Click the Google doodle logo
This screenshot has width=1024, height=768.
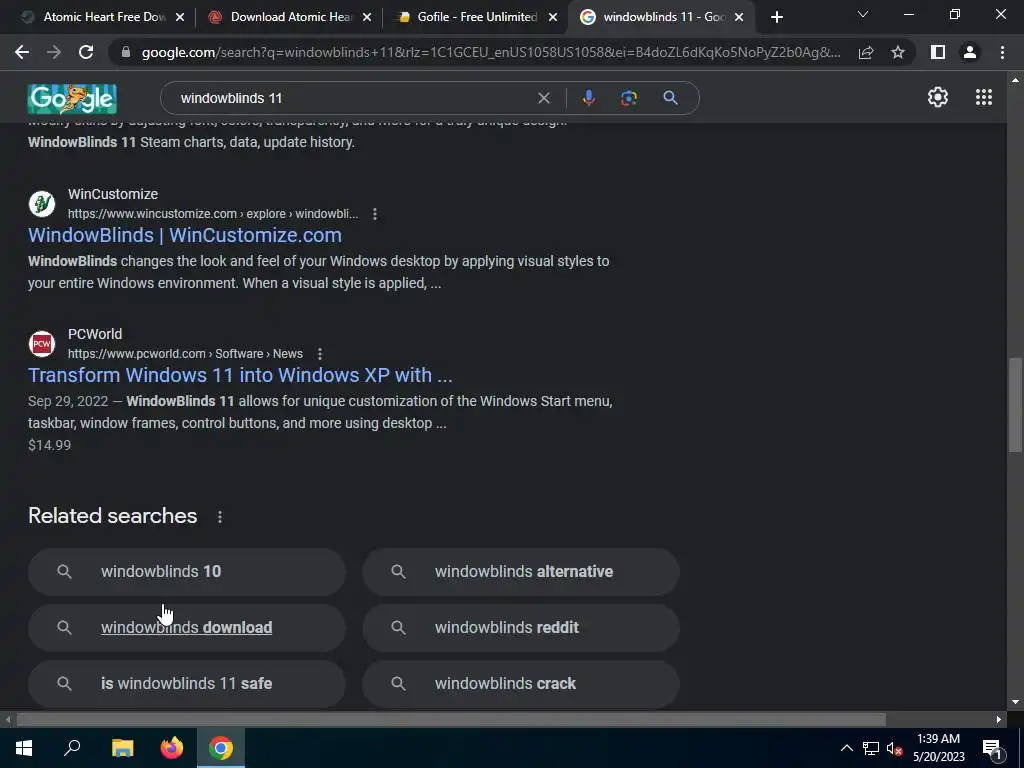point(72,99)
